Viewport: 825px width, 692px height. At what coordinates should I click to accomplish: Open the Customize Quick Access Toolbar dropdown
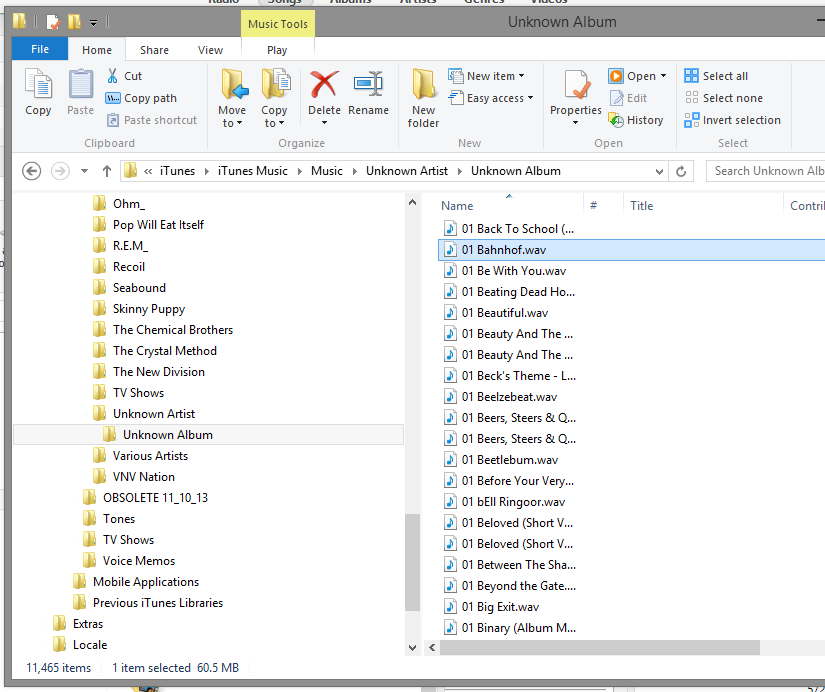(x=93, y=23)
